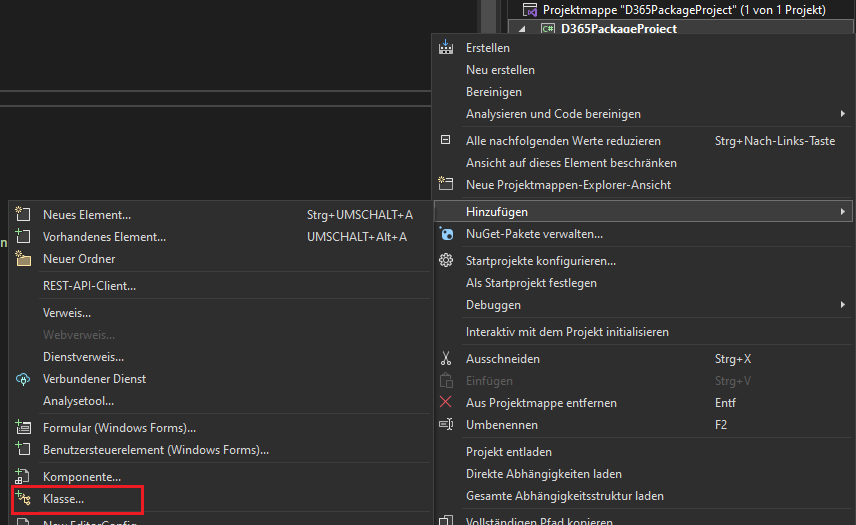
Task: Expand the Hinzufügen submenu arrow
Action: tap(843, 211)
